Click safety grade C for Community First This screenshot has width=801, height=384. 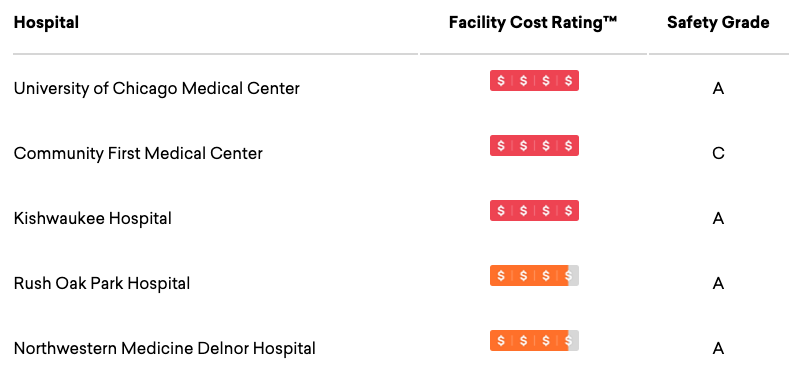pyautogui.click(x=718, y=154)
